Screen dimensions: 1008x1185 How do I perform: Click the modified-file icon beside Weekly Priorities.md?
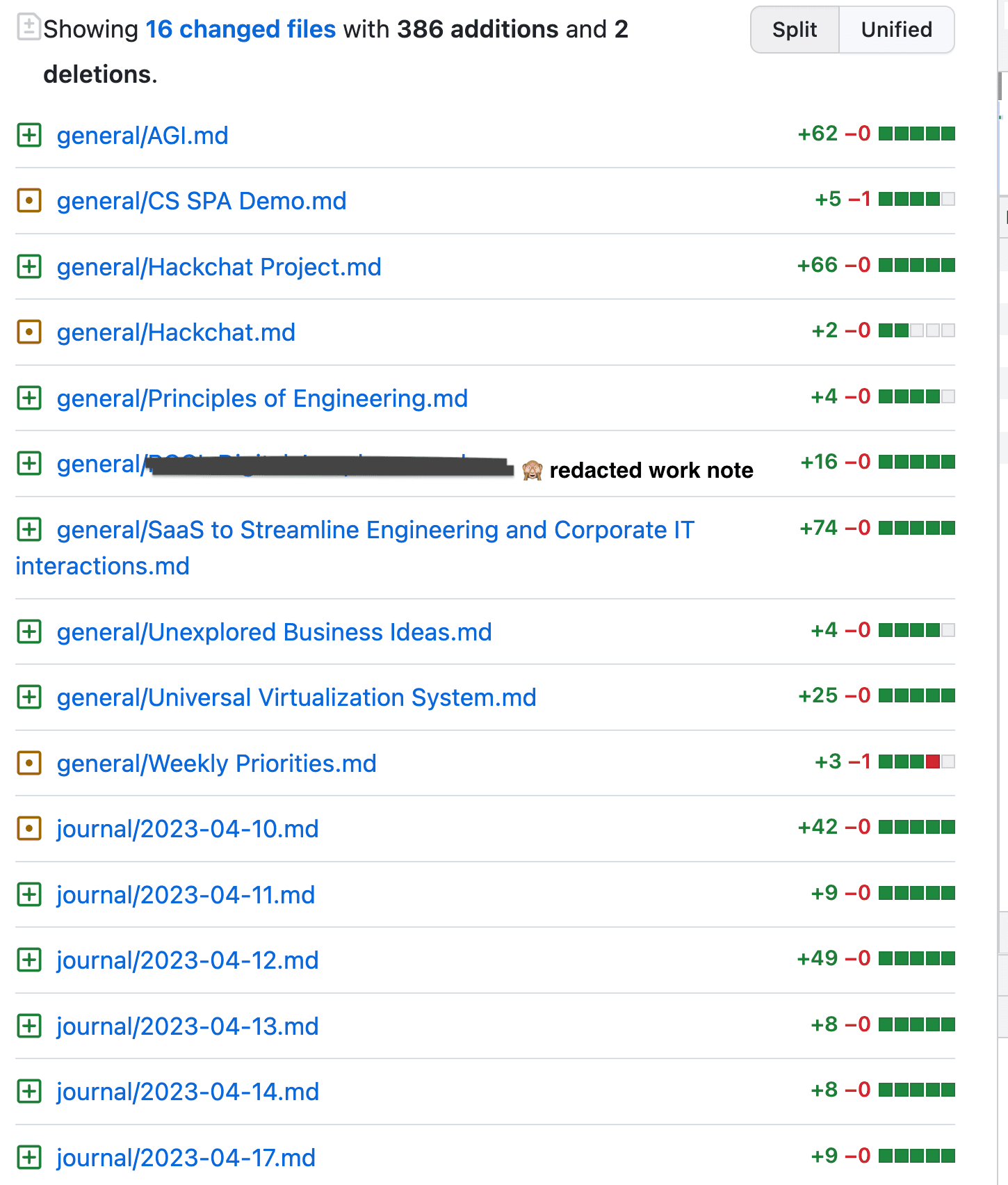29,763
